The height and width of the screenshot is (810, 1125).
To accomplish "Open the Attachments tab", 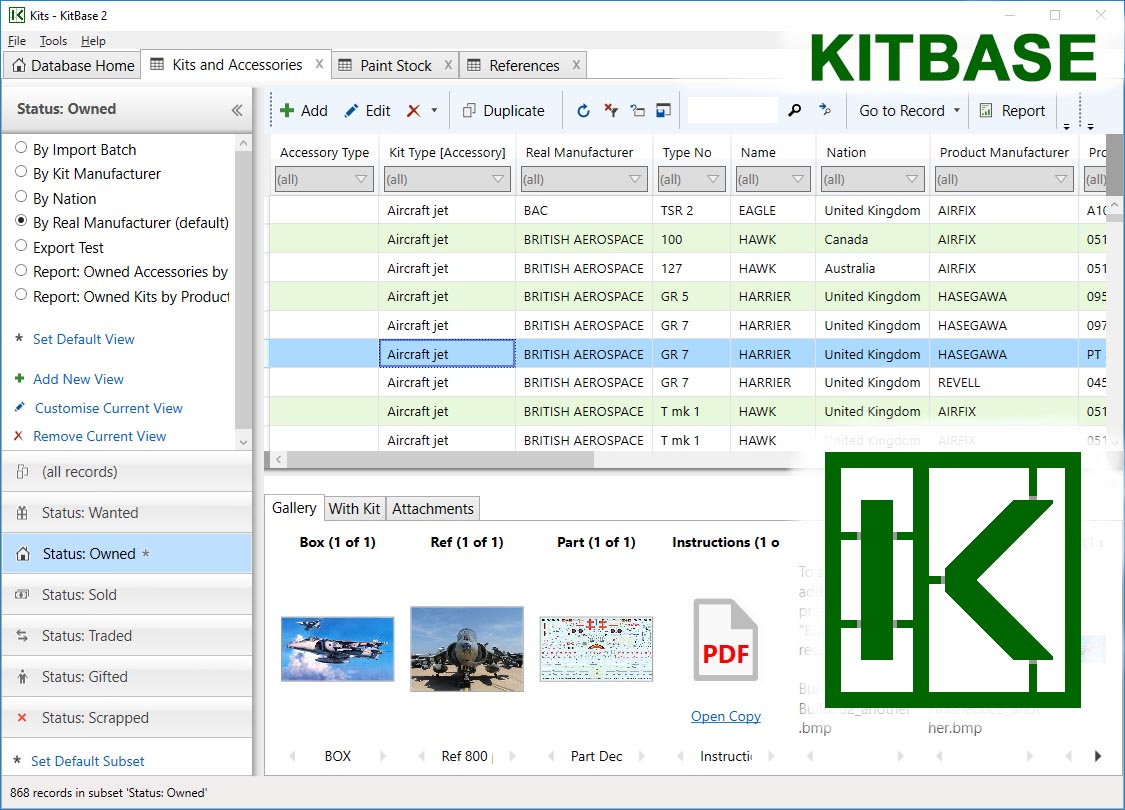I will click(433, 509).
